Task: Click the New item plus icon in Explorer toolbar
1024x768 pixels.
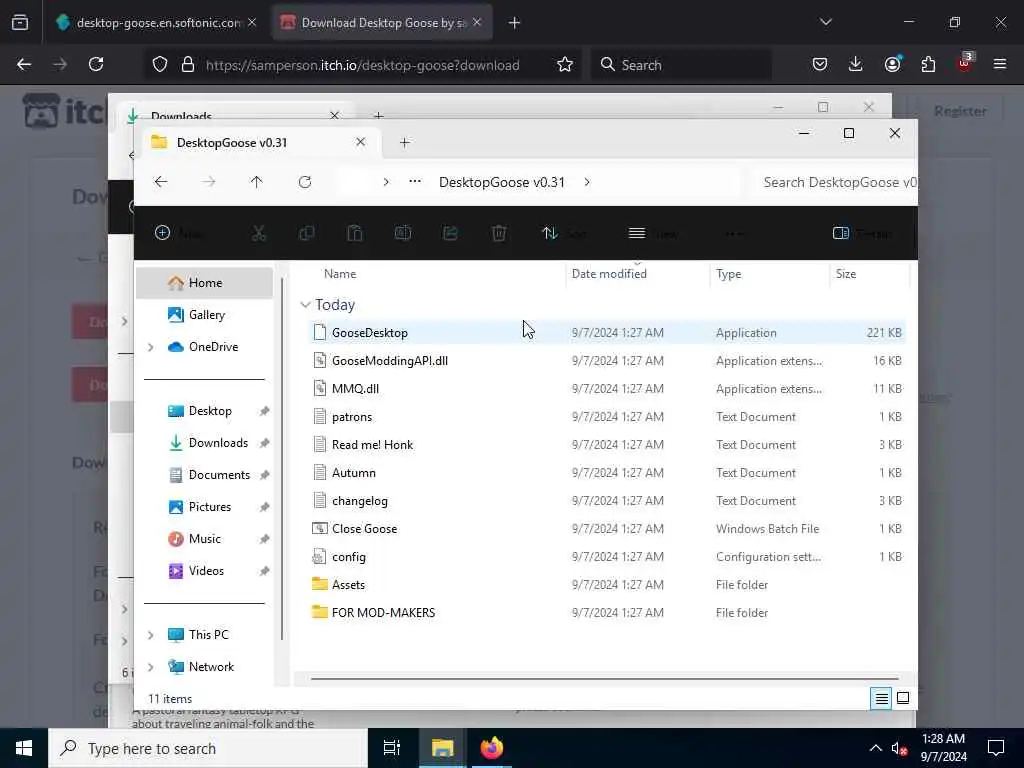Action: (163, 233)
